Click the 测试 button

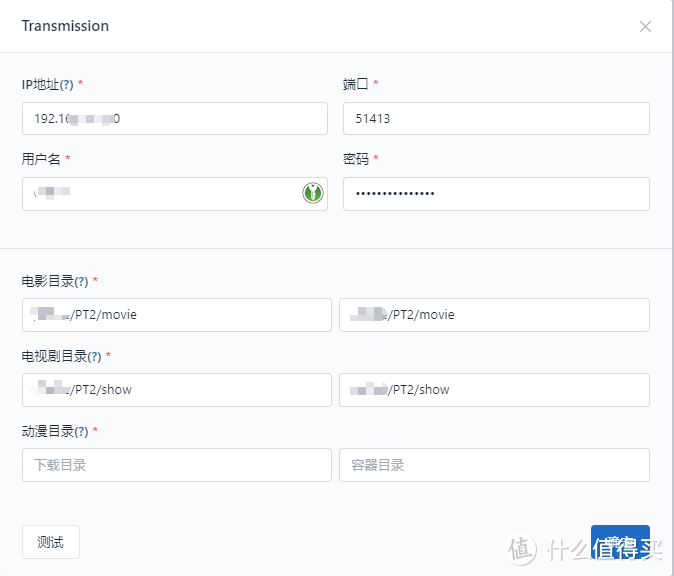pos(51,542)
